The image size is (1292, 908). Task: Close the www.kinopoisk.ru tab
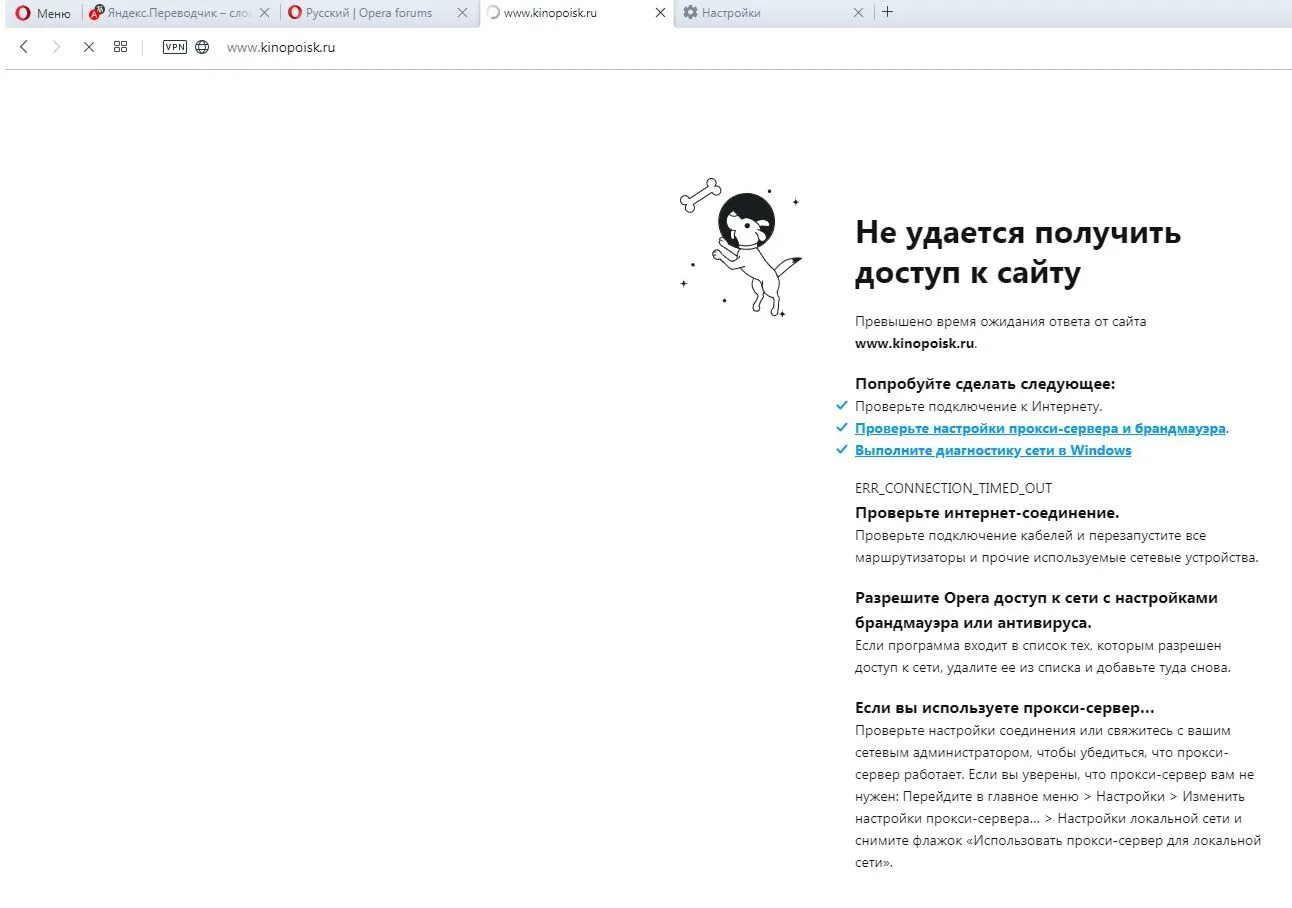click(x=660, y=13)
